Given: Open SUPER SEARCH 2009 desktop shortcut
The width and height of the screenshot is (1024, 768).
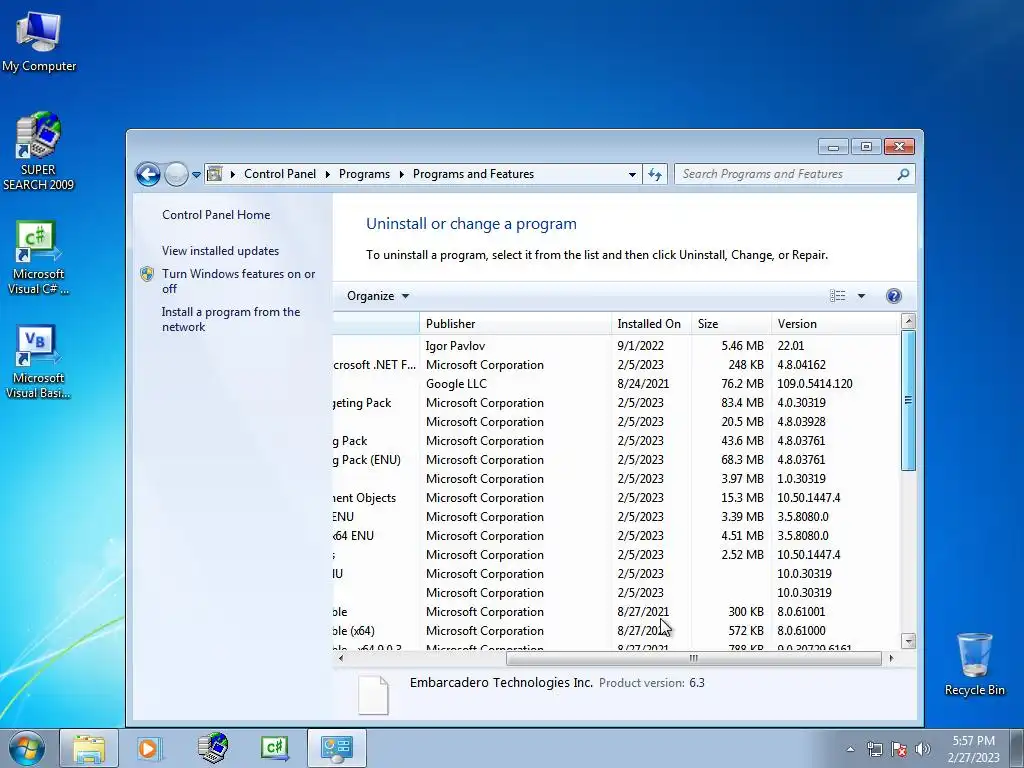Looking at the screenshot, I should (x=38, y=152).
